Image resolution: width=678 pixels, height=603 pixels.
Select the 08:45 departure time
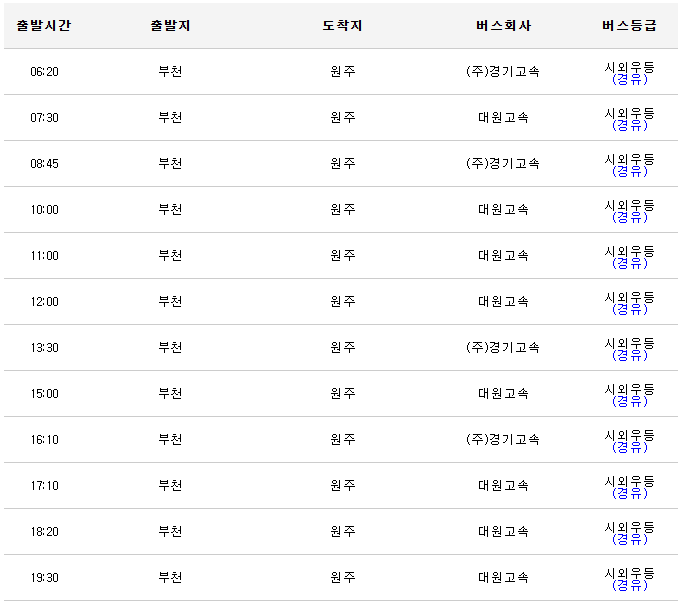(x=45, y=164)
